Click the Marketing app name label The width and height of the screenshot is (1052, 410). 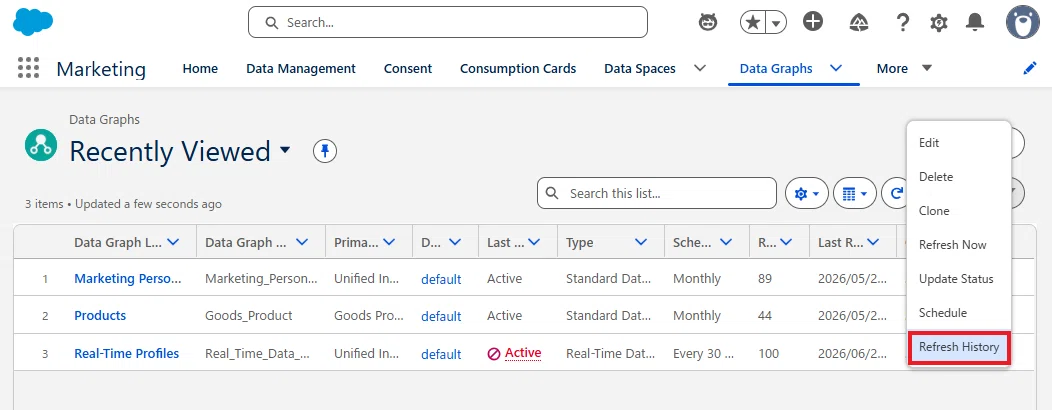point(101,69)
